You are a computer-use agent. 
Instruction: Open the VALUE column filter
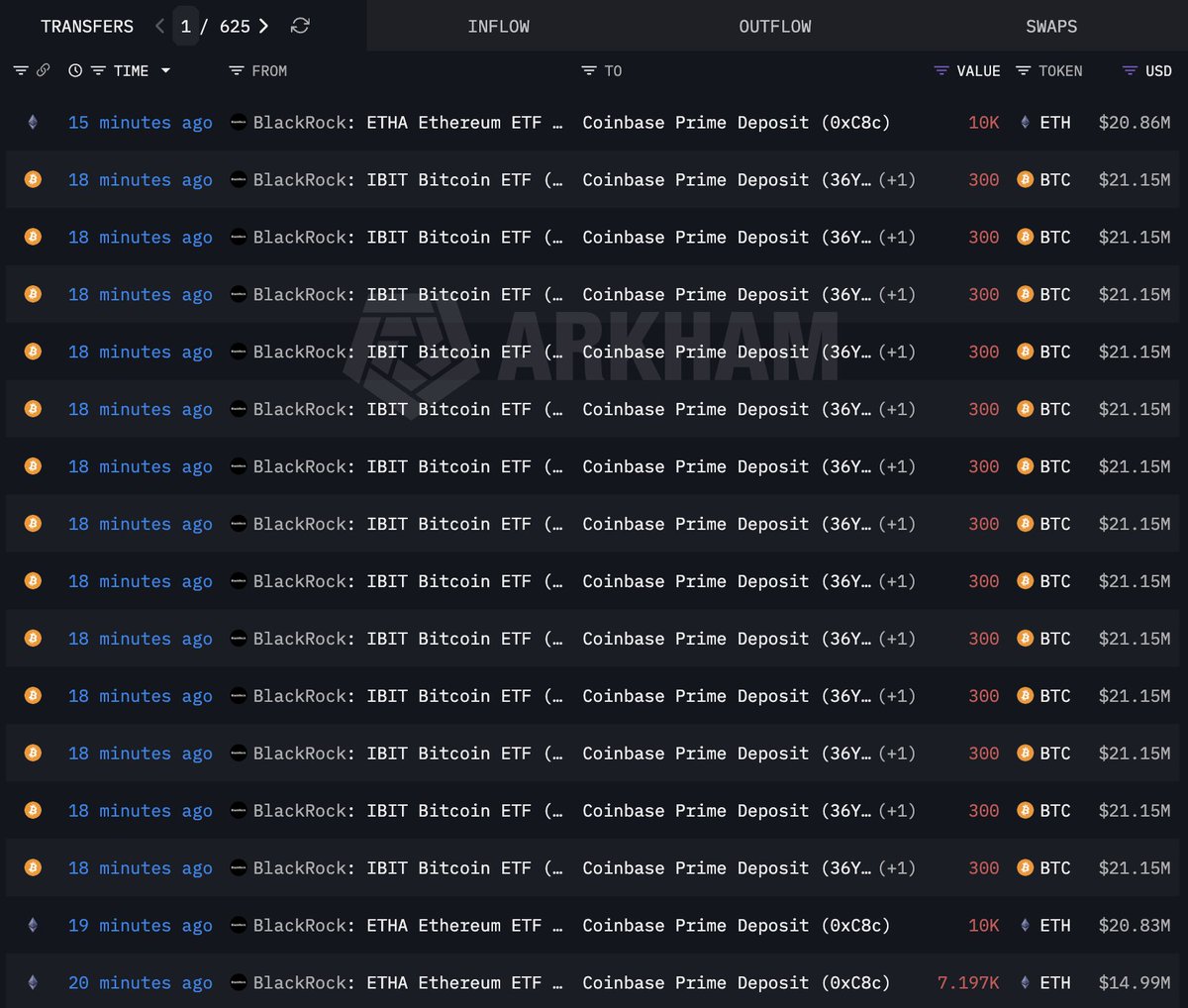[x=940, y=70]
